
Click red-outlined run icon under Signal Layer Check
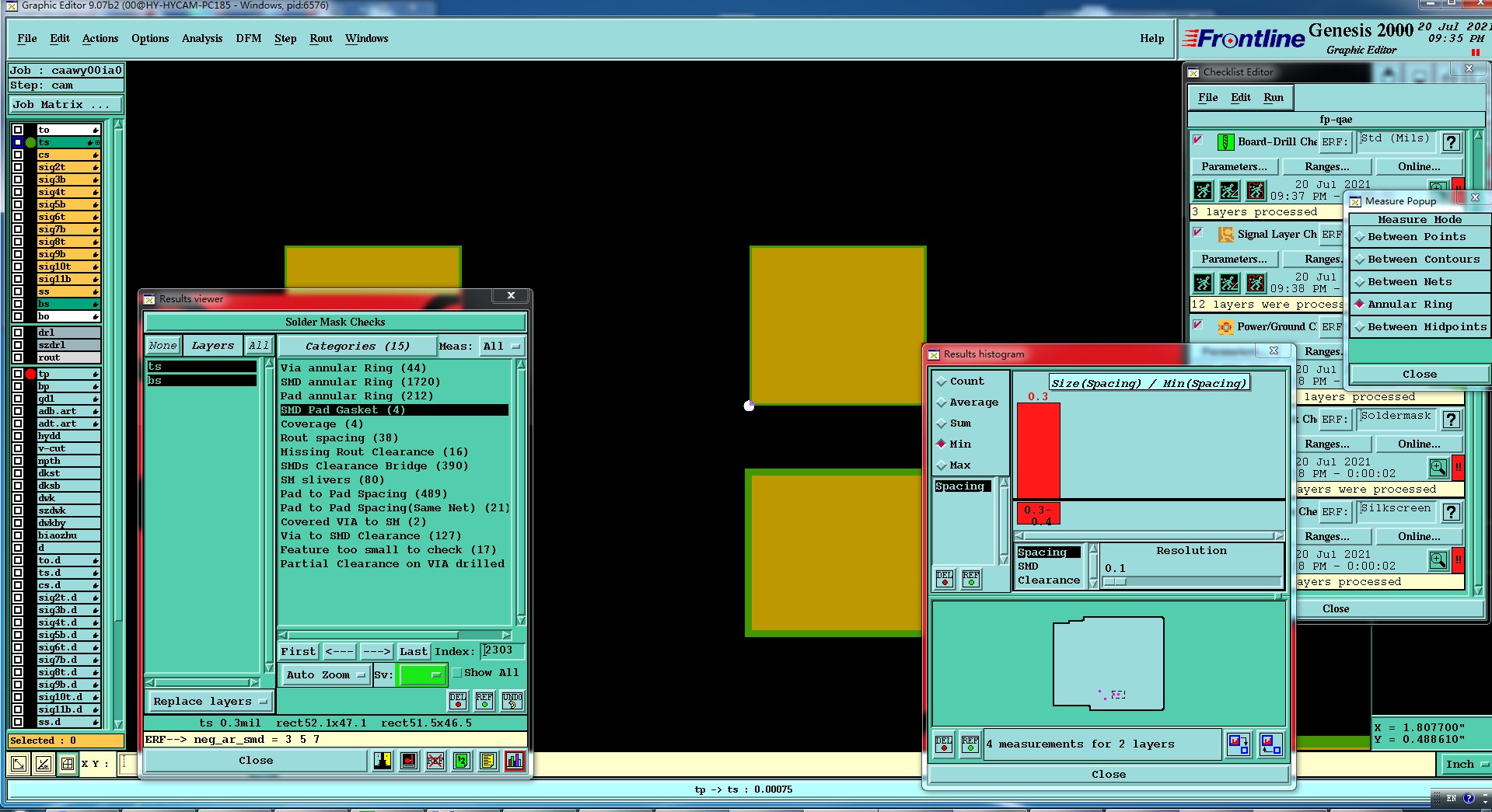1256,283
